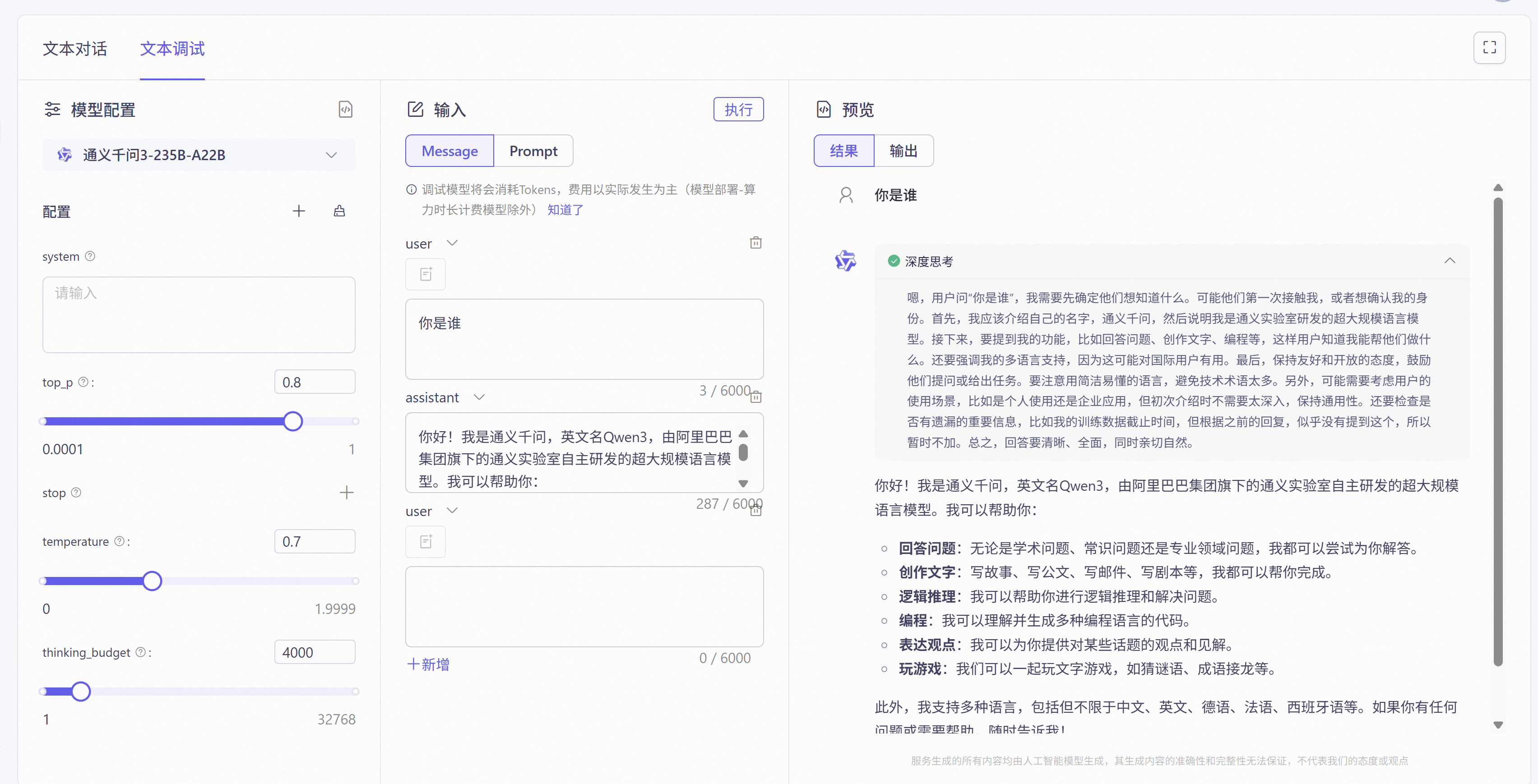
Task: Click +新增 to add a message
Action: (x=429, y=664)
